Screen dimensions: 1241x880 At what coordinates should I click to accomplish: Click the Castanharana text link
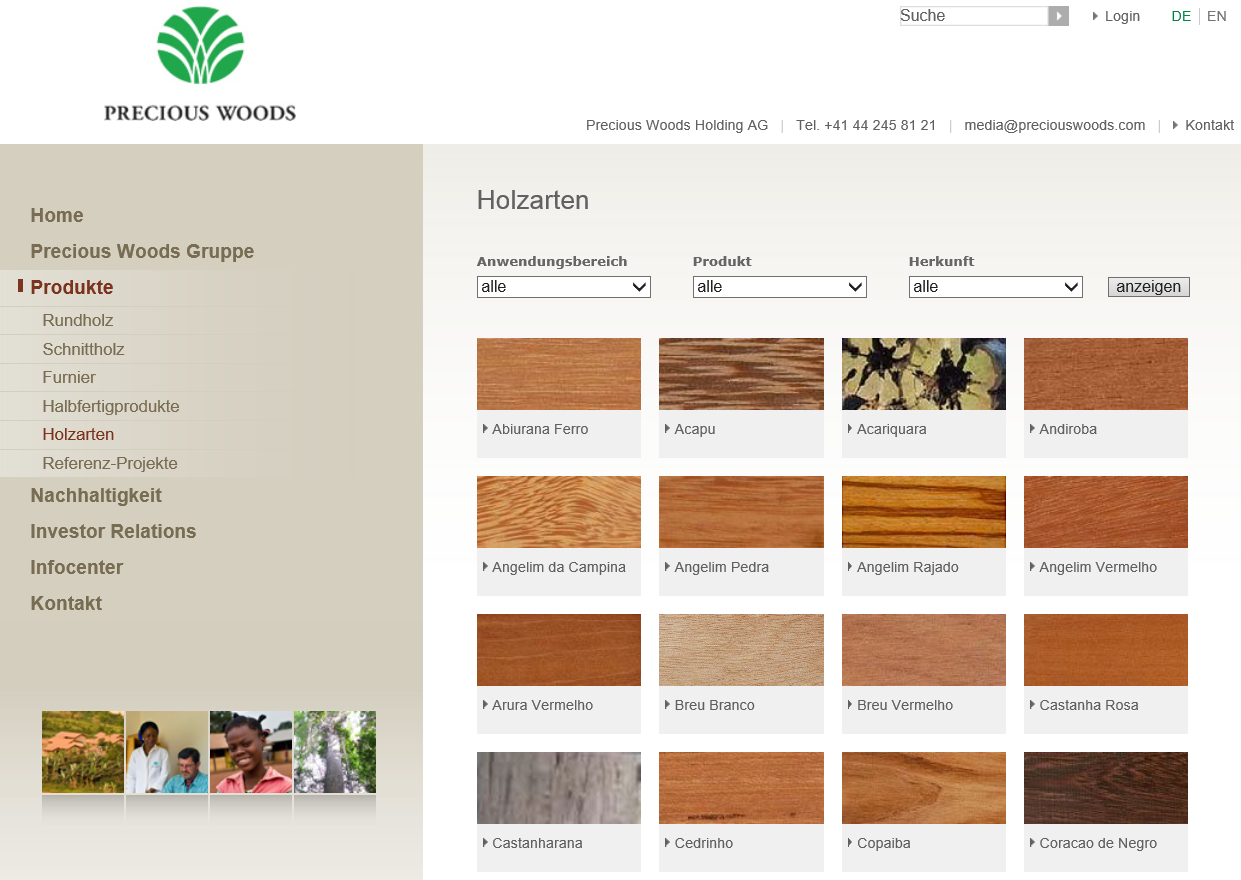click(537, 843)
